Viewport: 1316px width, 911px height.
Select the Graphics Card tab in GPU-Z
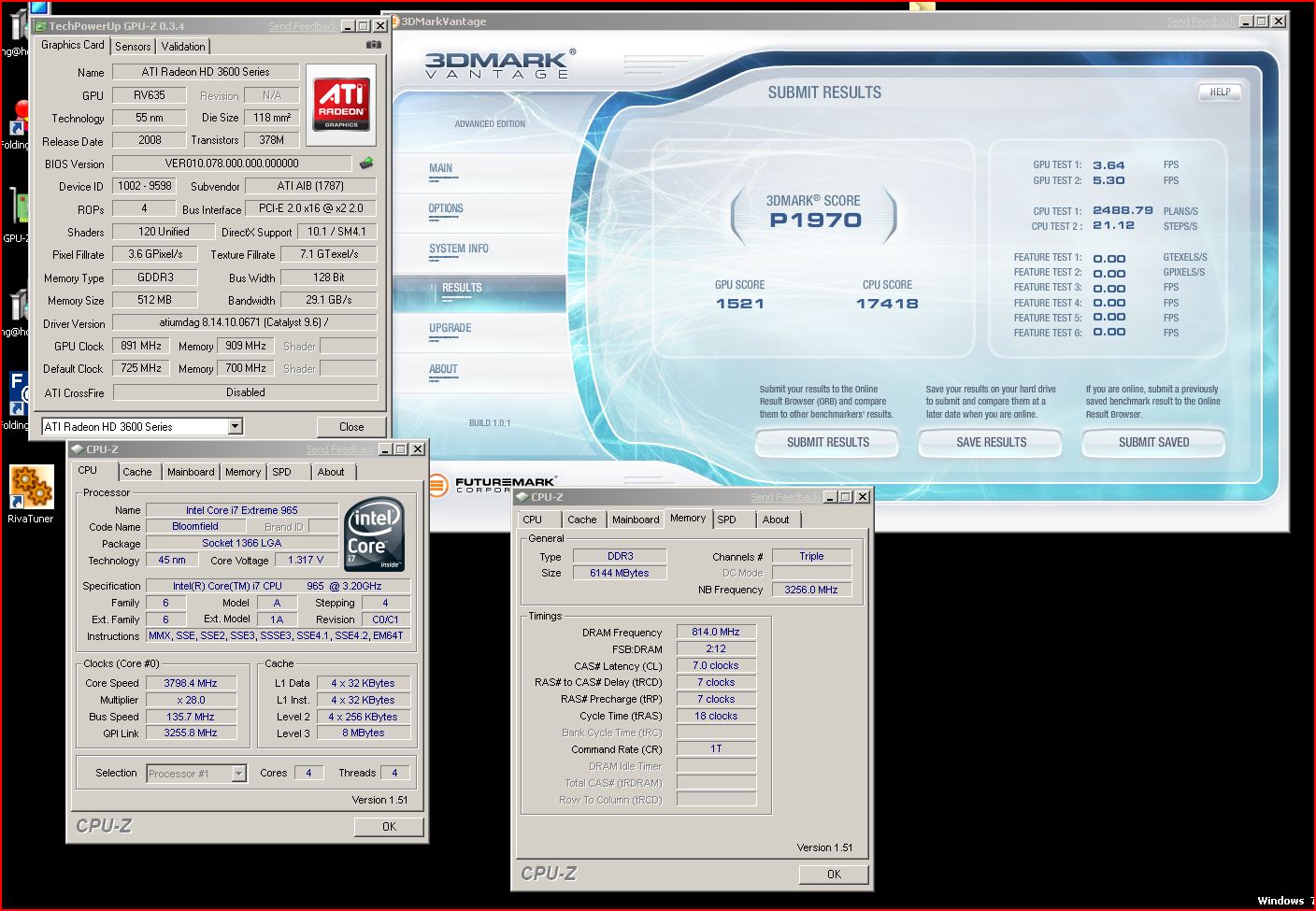[x=73, y=45]
